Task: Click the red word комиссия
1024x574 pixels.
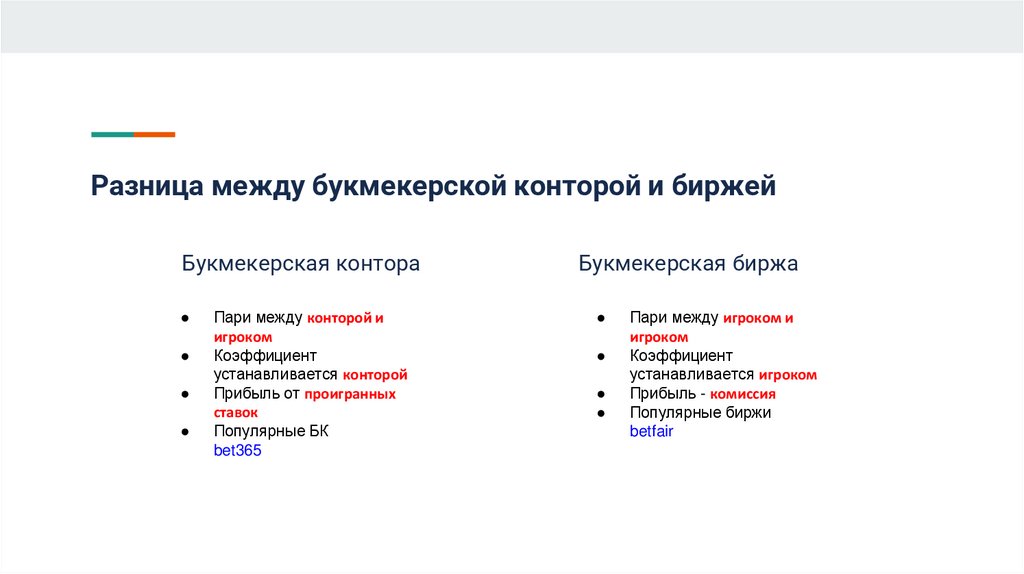Action: pyautogui.click(x=743, y=394)
